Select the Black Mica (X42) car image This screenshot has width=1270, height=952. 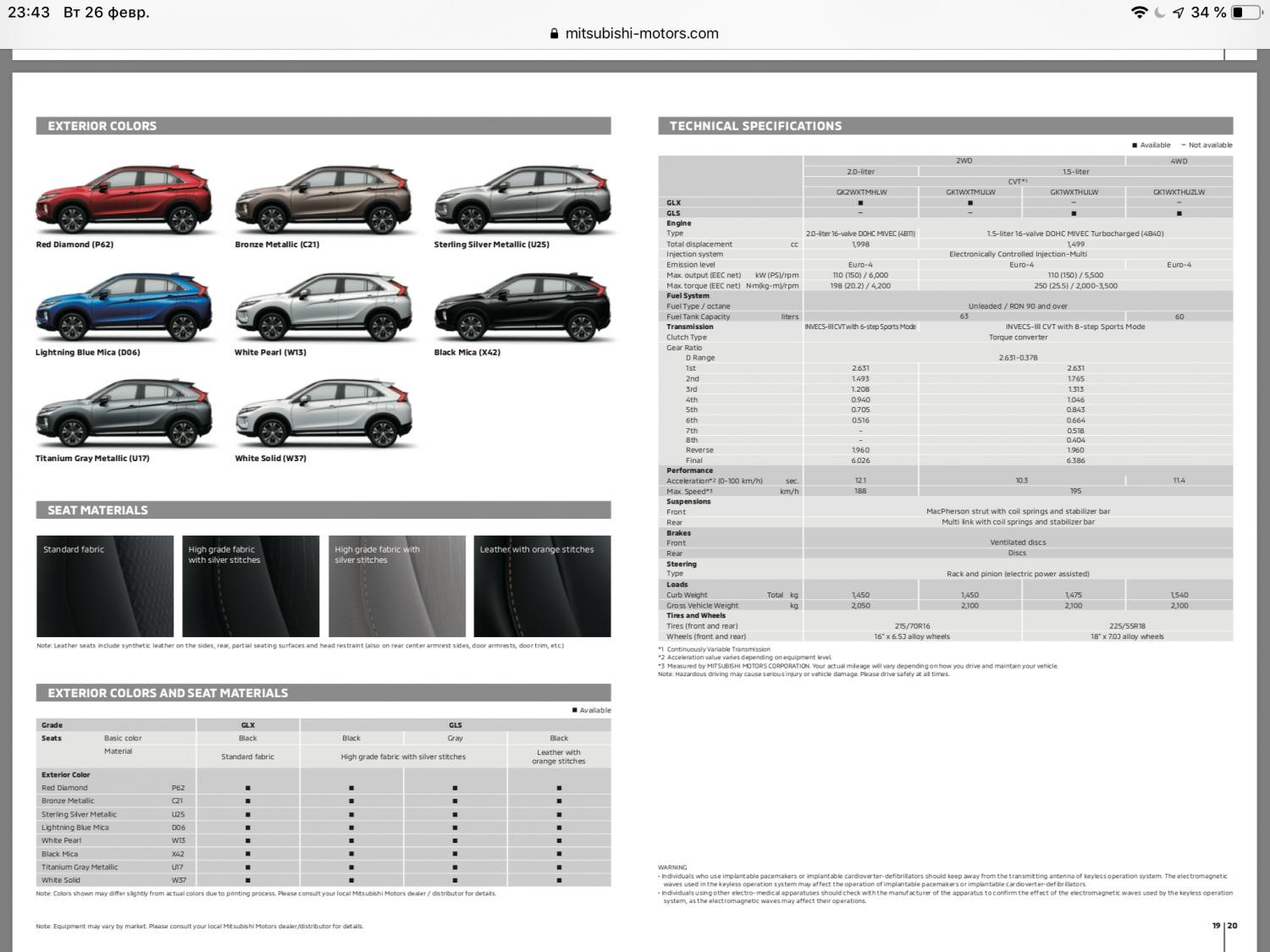click(x=522, y=308)
